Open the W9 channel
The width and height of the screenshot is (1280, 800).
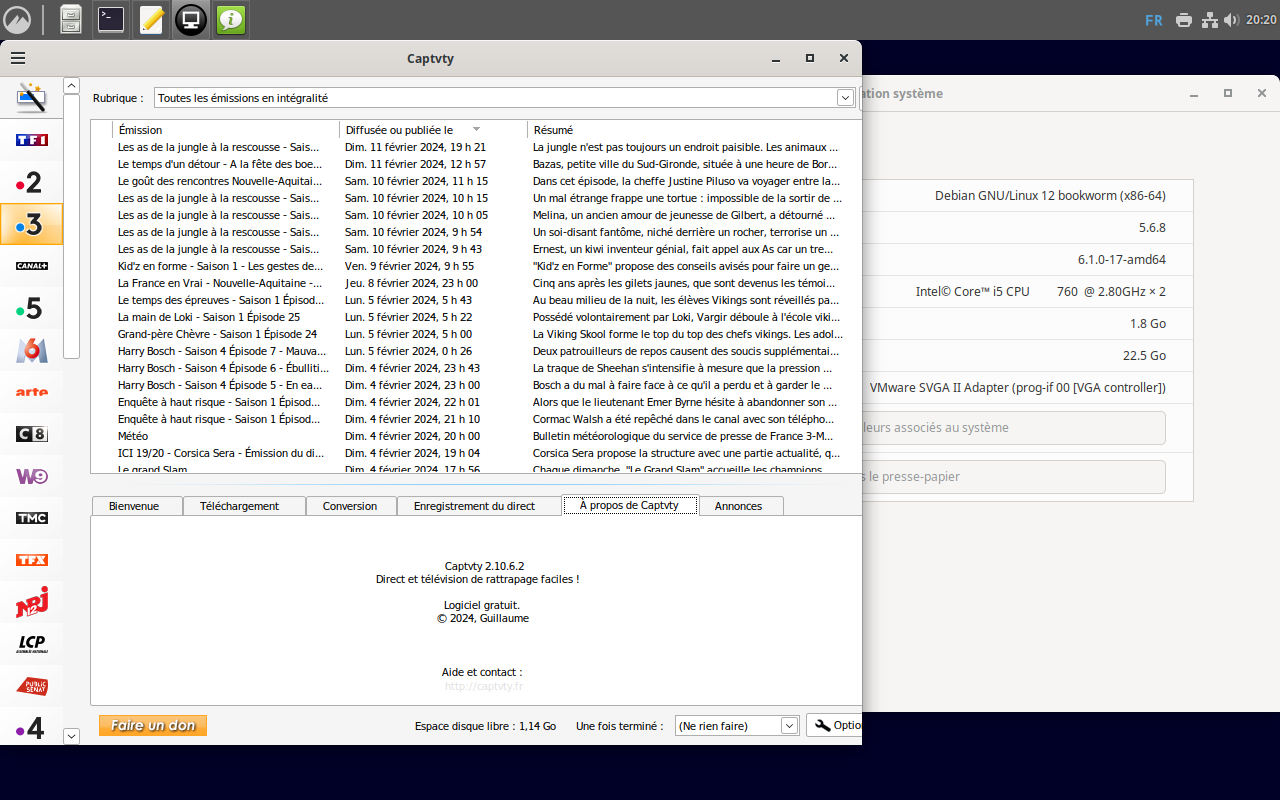click(x=31, y=476)
